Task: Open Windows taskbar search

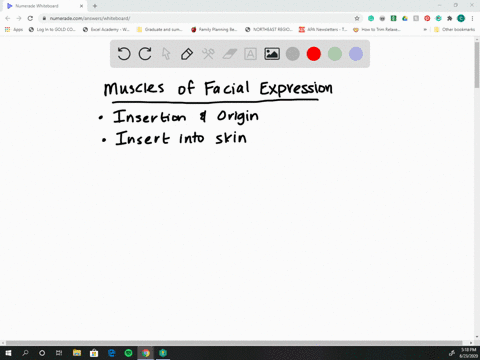Action: [x=25, y=353]
